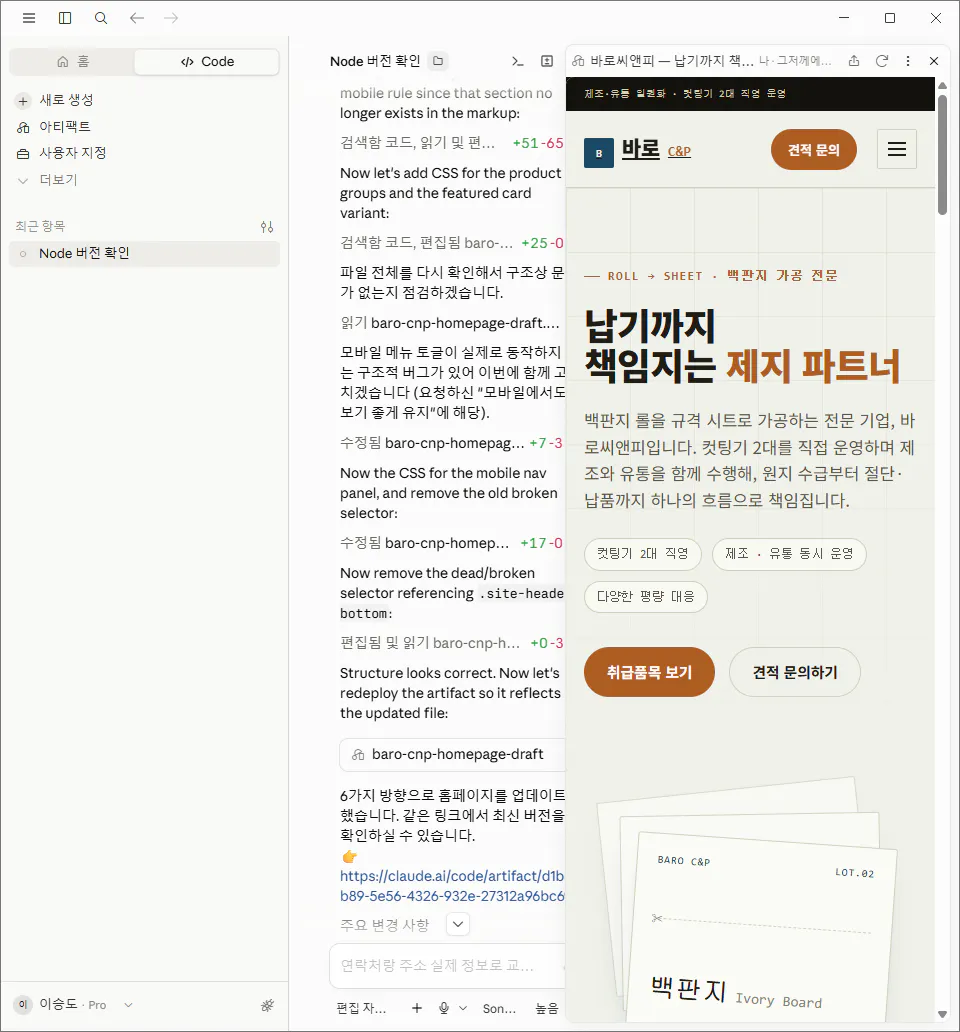Expand the 검색함 코드, 읽기 및 편... +51 -65 step
960x1032 pixels.
451,143
